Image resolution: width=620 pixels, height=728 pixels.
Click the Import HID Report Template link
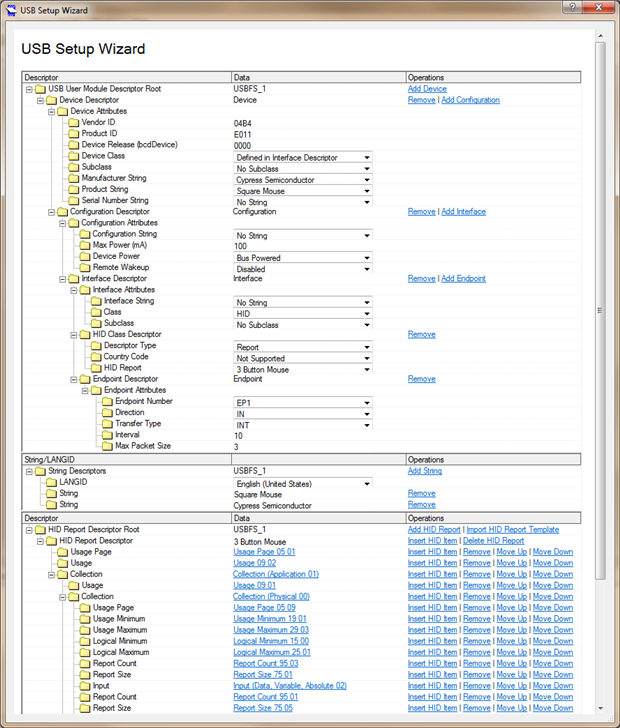click(x=512, y=529)
